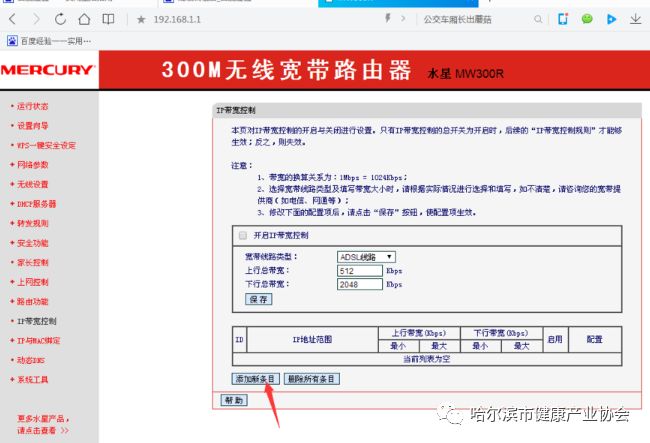This screenshot has width=650, height=443.
Task: Click the blue video play icon
Action: coord(611,19)
